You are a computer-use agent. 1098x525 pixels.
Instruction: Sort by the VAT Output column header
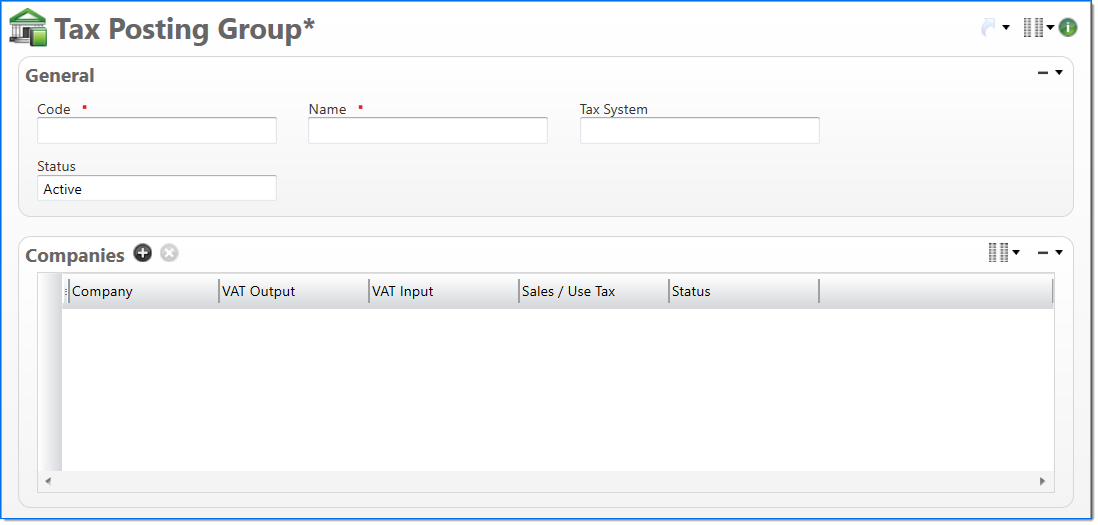292,292
